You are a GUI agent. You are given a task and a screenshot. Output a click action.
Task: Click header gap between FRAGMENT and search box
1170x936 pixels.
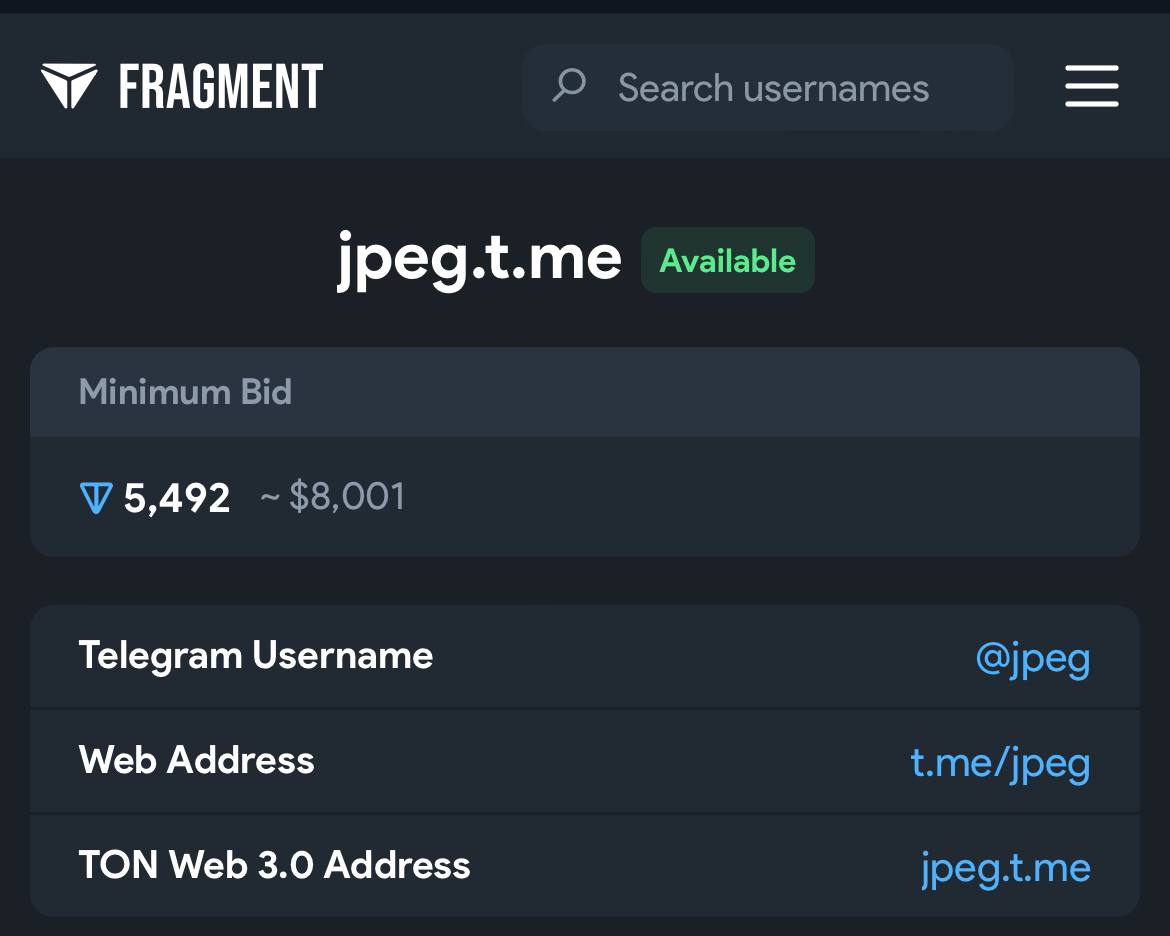click(422, 87)
